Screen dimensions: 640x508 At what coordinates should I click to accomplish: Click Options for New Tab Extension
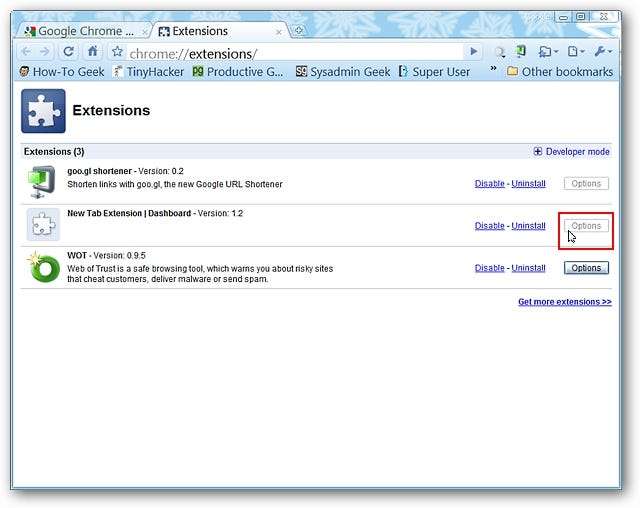[586, 226]
